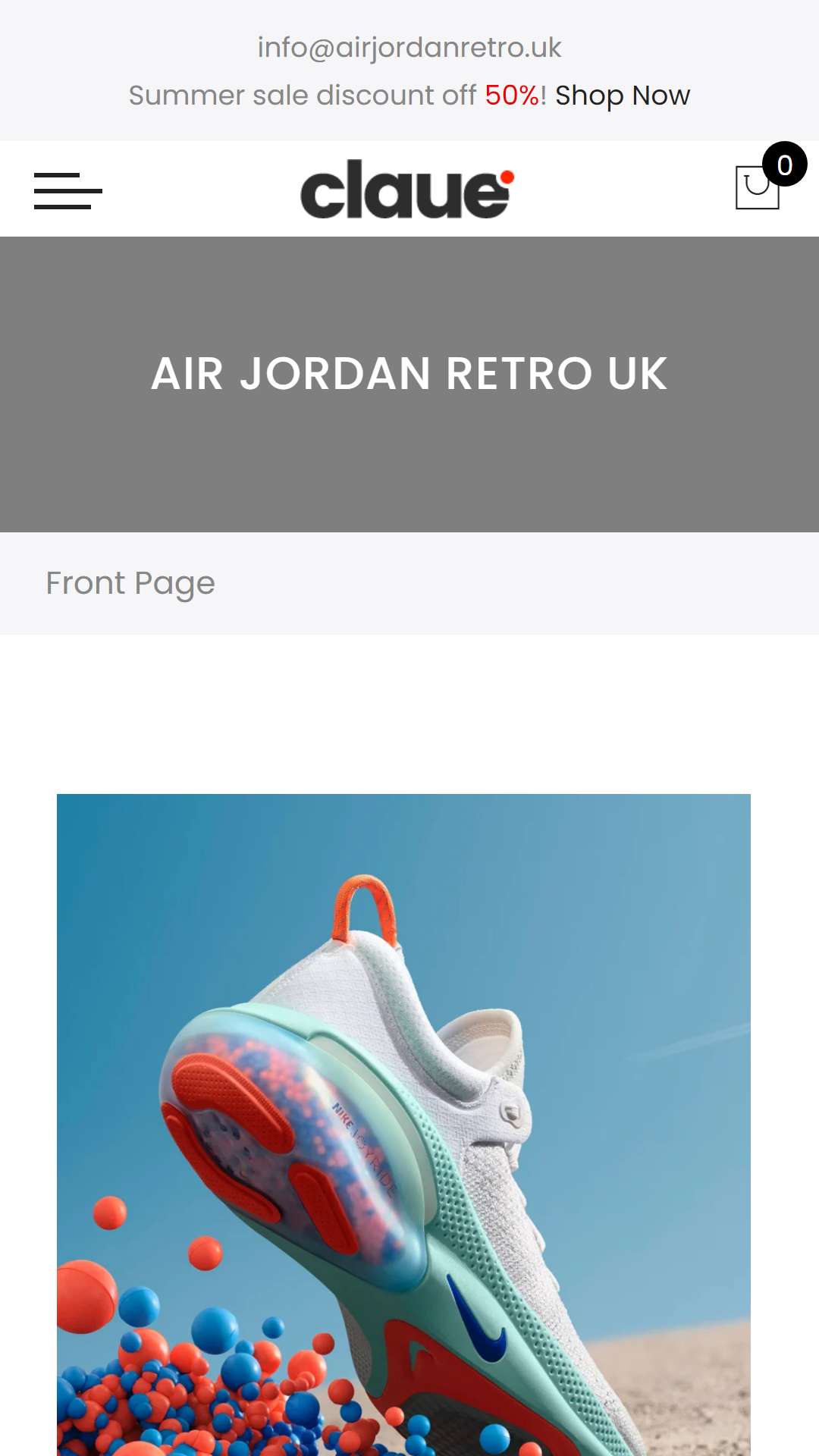The image size is (819, 1456).
Task: Click the AIR JORDAN RETRO UK heading
Action: click(x=409, y=374)
